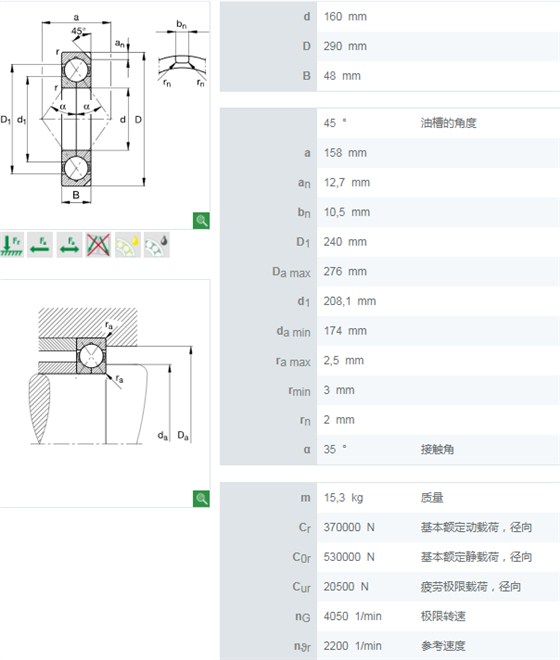Open the shaft mounting diagram thumbnail
The height and width of the screenshot is (660, 560).
(x=104, y=393)
